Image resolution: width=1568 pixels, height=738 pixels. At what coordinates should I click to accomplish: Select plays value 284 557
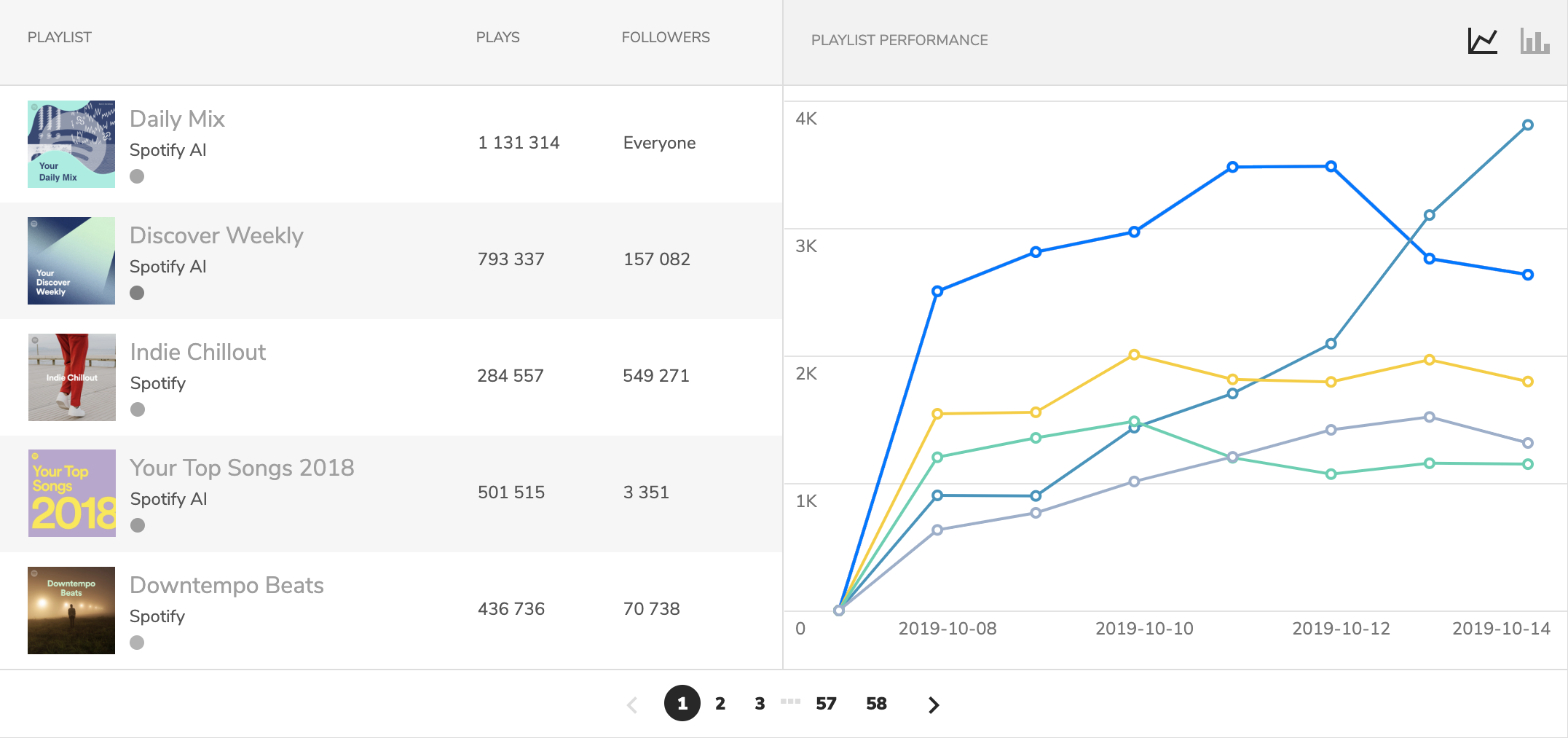511,376
